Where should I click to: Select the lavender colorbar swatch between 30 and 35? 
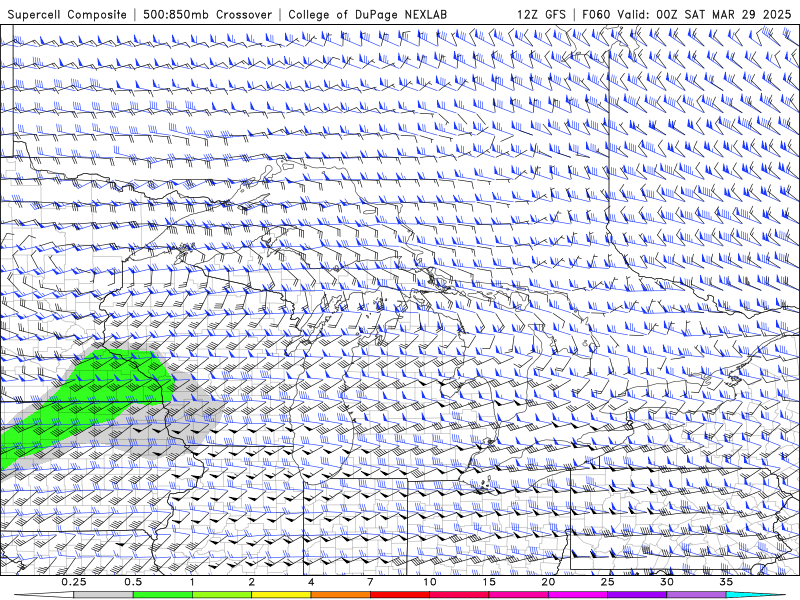click(696, 595)
